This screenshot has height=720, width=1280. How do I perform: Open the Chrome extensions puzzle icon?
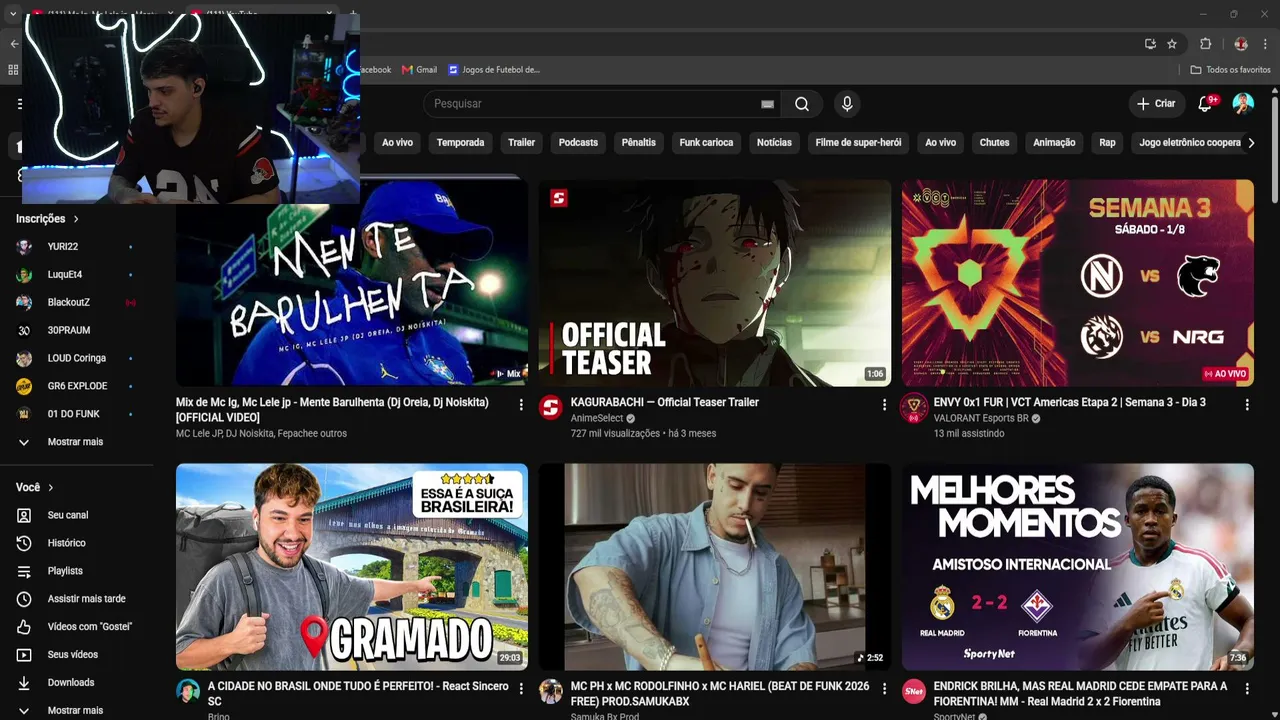coord(1205,44)
